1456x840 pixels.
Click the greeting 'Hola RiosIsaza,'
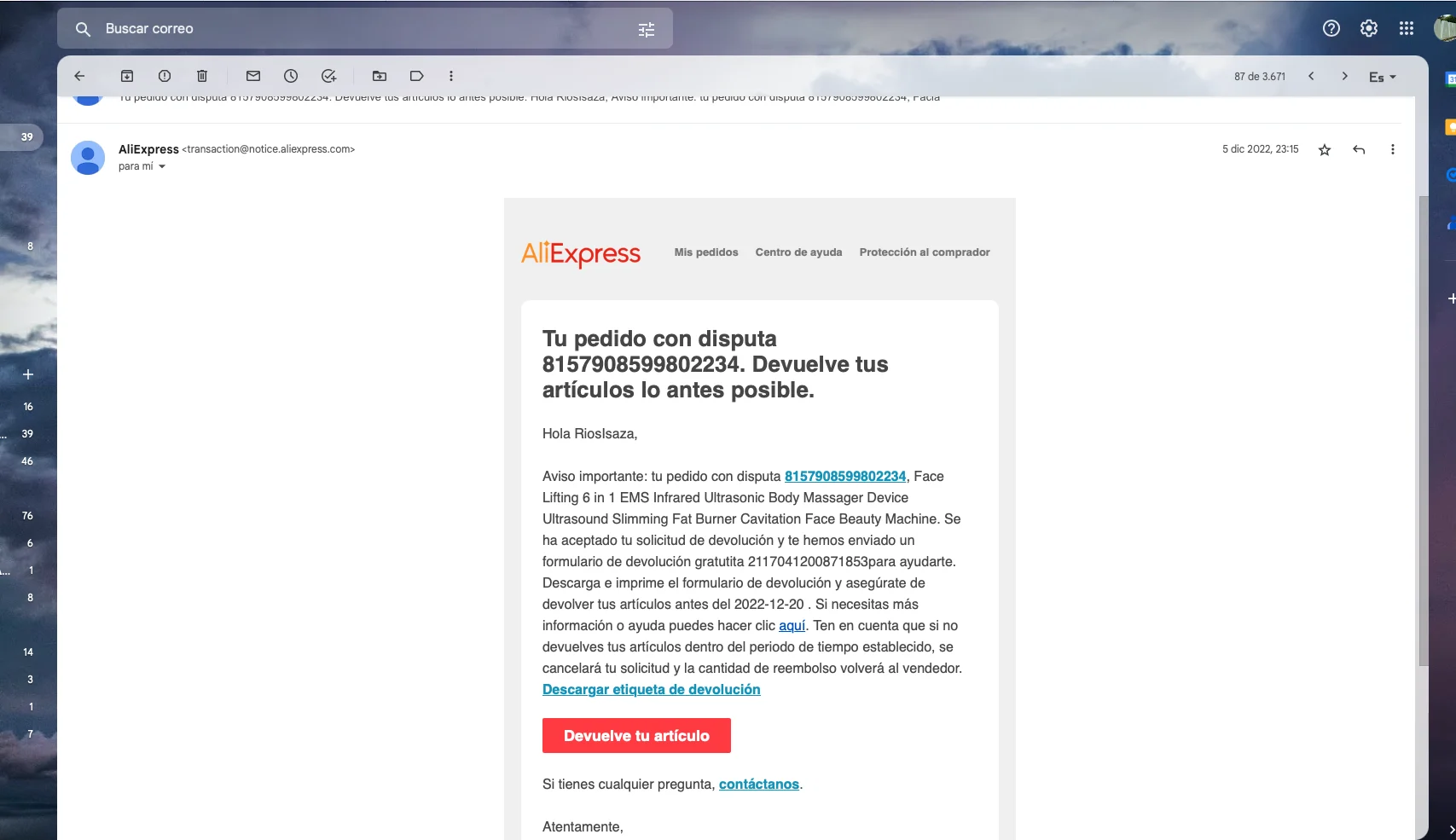click(589, 434)
